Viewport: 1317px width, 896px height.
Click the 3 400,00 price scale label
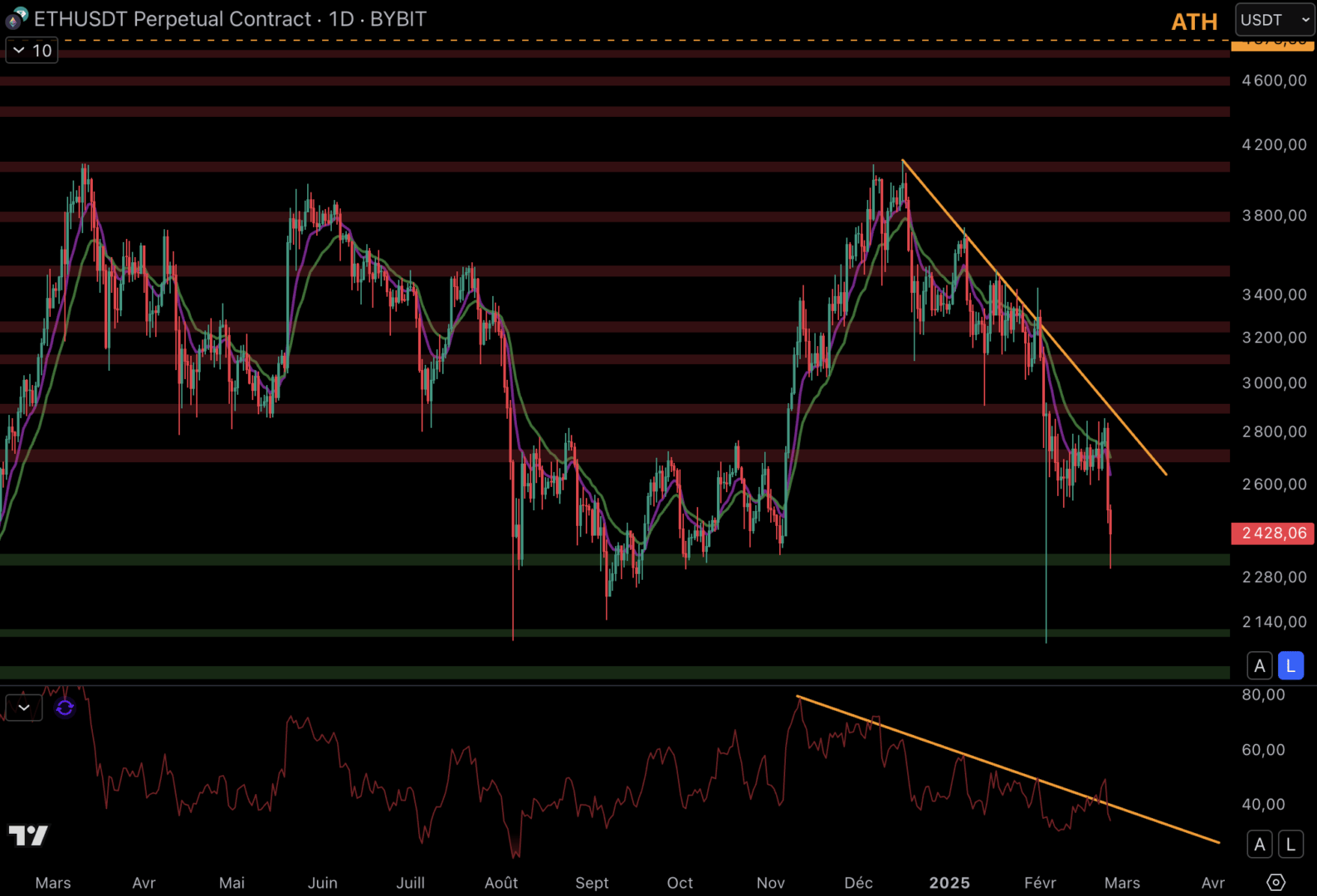(1274, 295)
